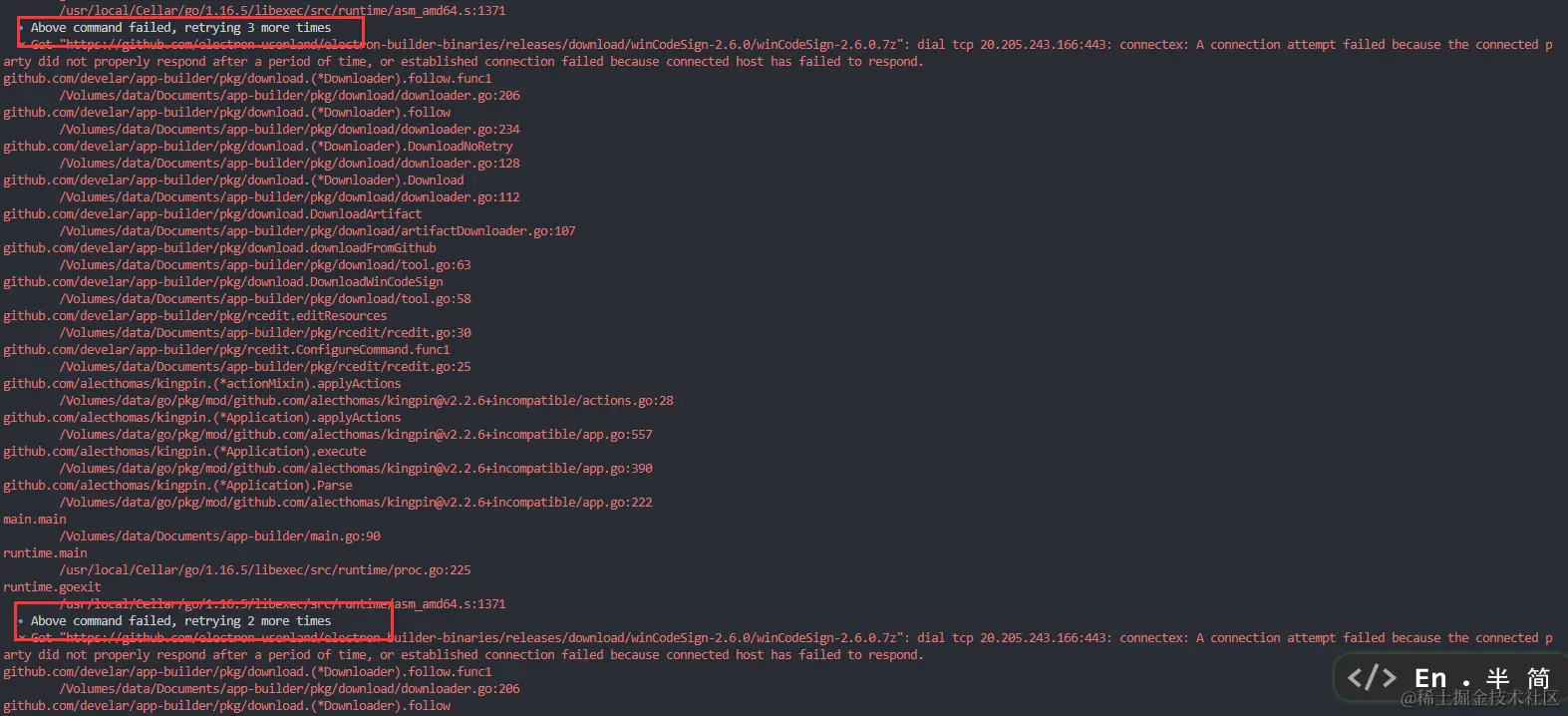The image size is (1568, 716).
Task: Open the artifactDownloader.go:107 file reference
Action: tap(317, 231)
